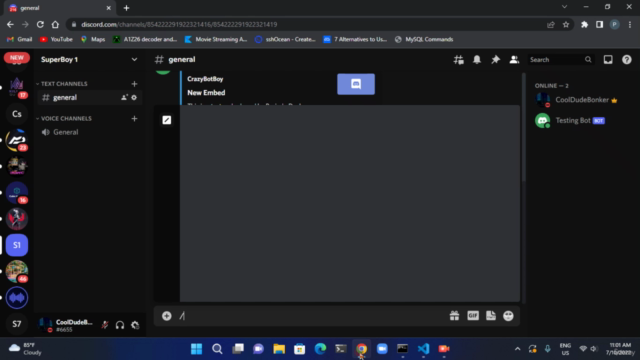Open the server with 16 badge

tap(17, 193)
